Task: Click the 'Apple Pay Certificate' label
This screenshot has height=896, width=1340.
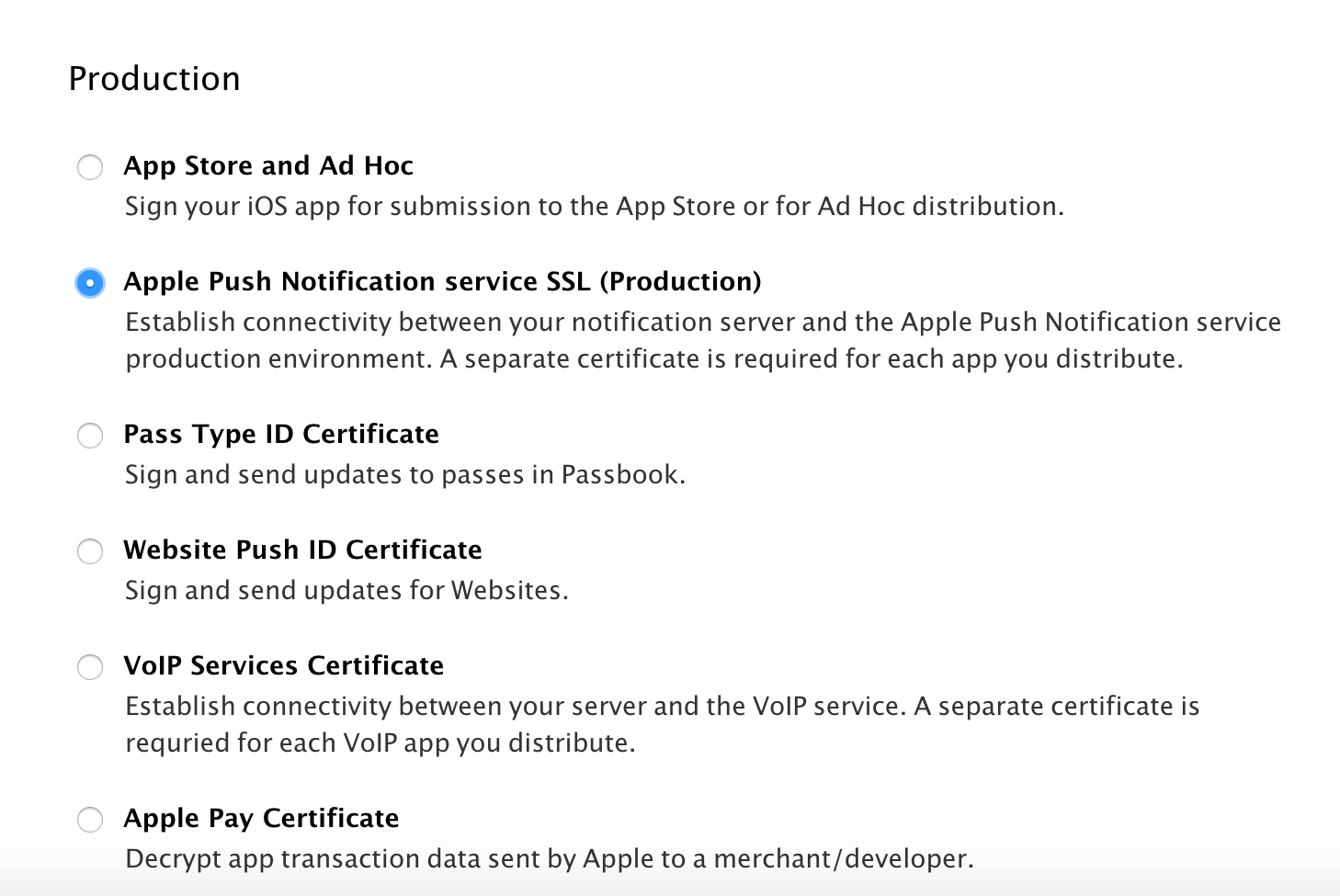Action: 262,818
